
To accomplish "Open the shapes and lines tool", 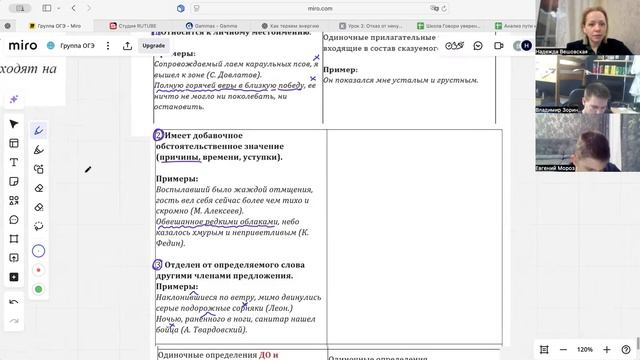I will click(x=14, y=200).
